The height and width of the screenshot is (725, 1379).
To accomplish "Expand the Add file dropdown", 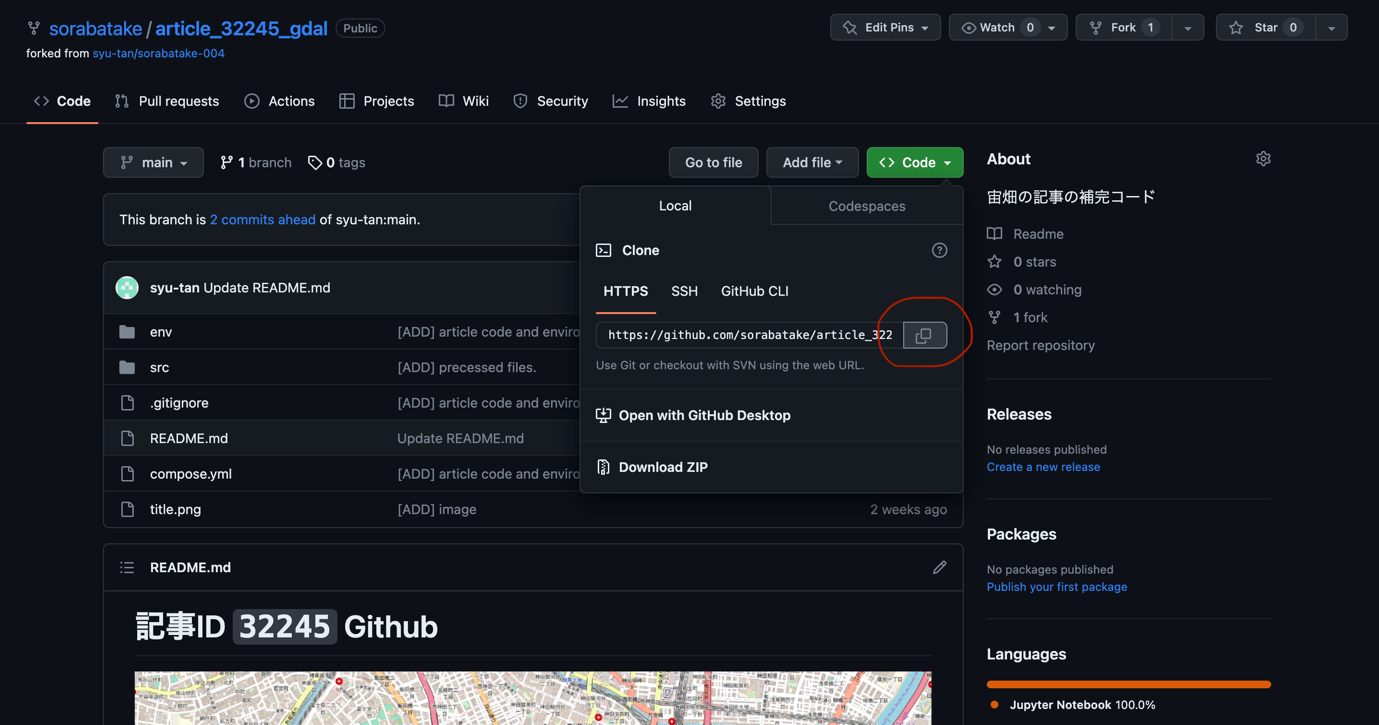I will click(x=812, y=162).
